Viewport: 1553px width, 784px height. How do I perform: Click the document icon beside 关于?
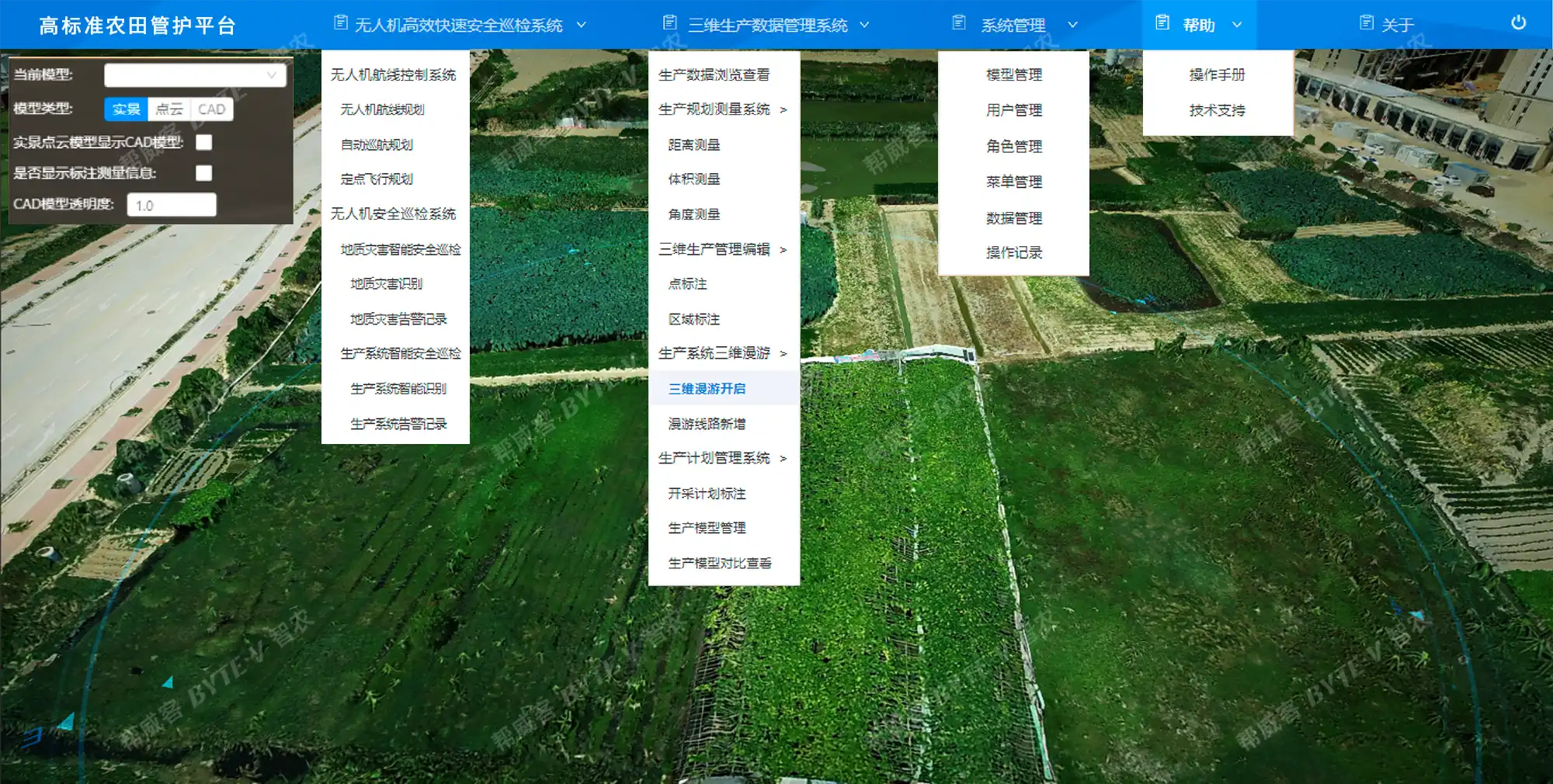pos(1367,23)
